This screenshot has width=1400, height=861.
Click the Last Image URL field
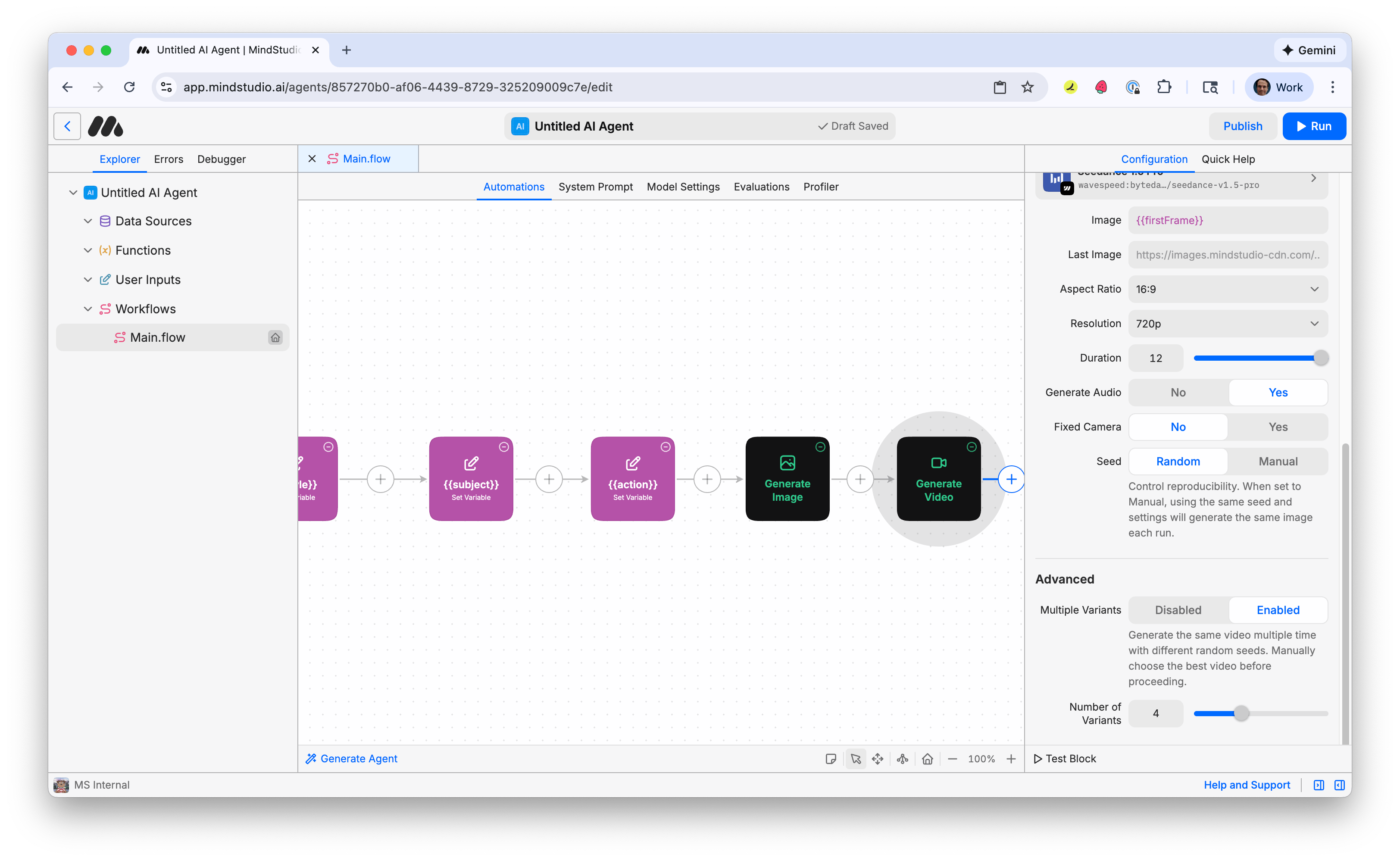click(x=1227, y=255)
